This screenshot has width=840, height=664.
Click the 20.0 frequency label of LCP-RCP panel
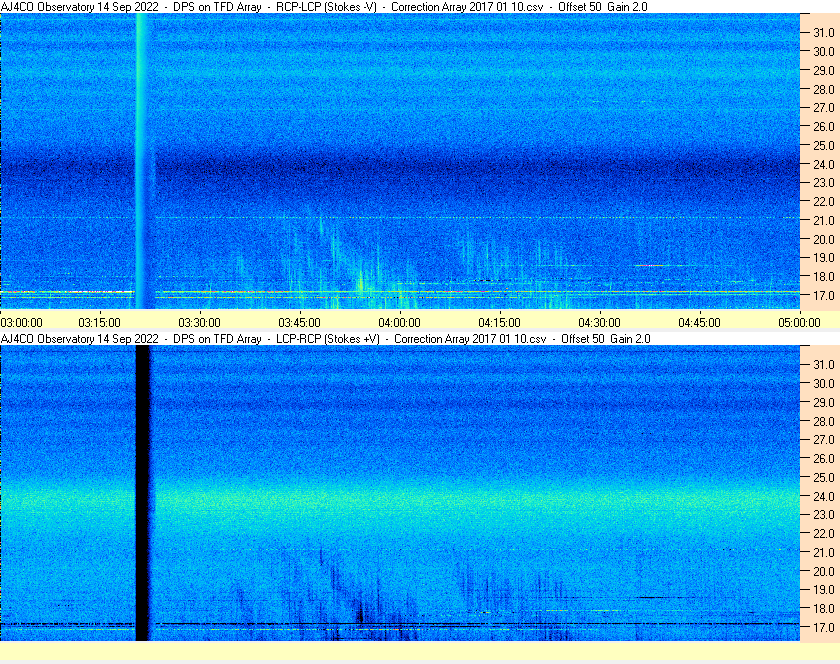coord(824,571)
